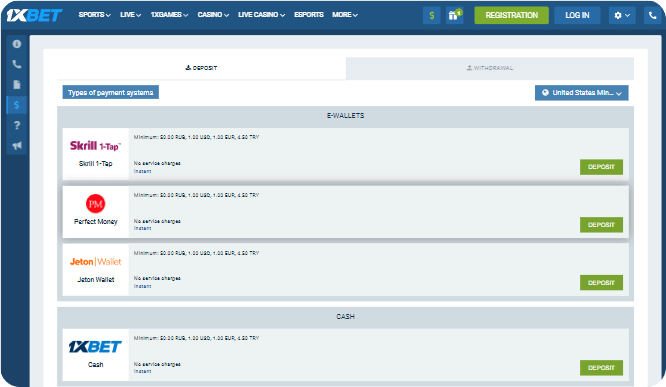Viewport: 666px width, 387px height.
Task: Open the United States country dropdown
Action: tap(581, 93)
